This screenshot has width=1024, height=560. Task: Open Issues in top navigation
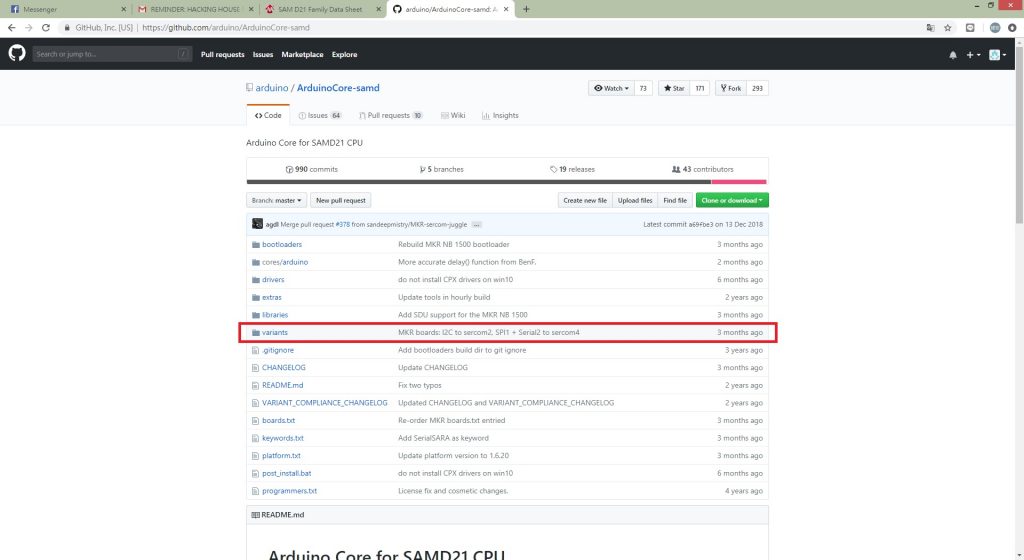click(x=263, y=55)
